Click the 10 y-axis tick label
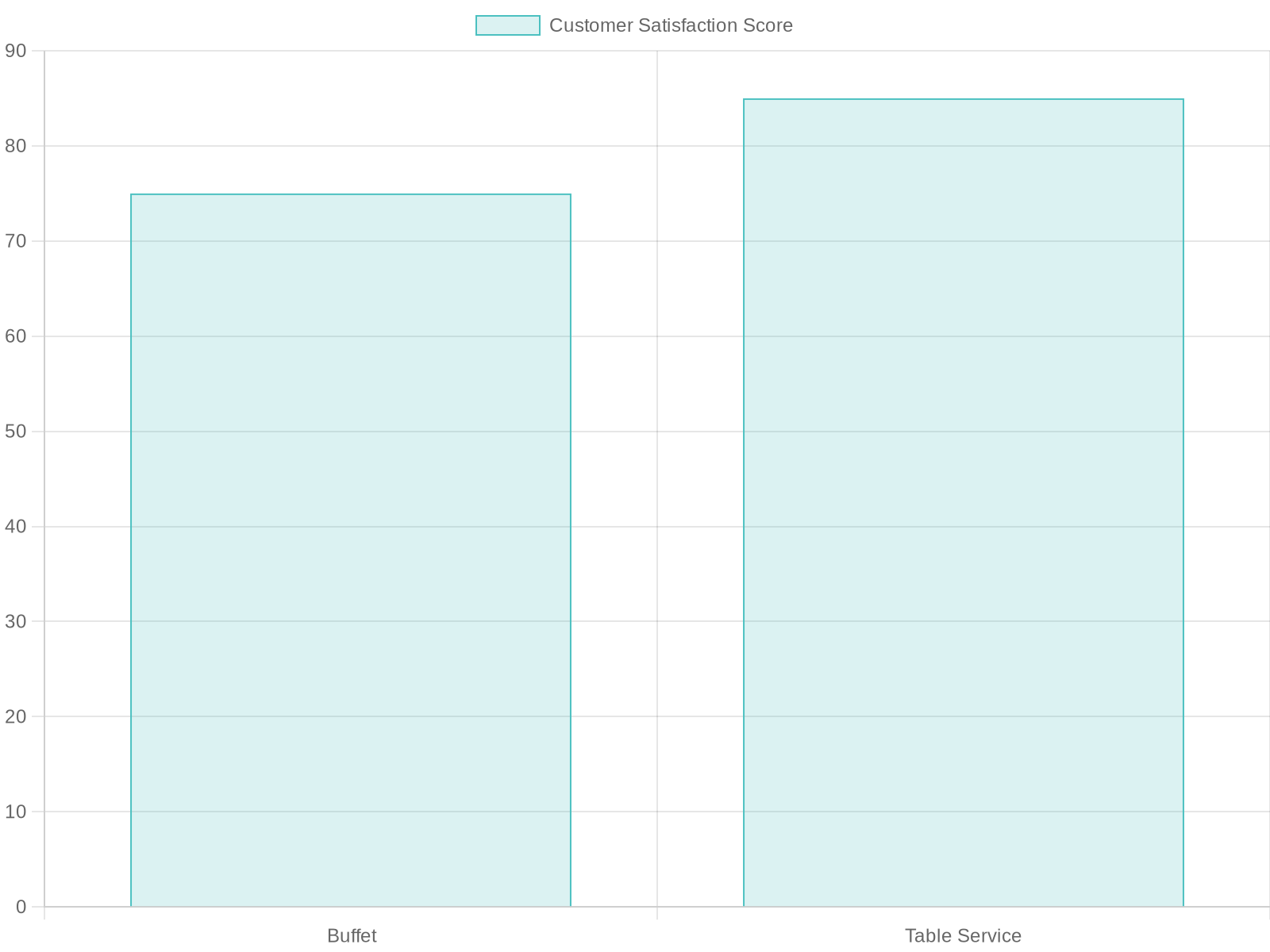Screen dimensions: 1270x952 (16, 812)
